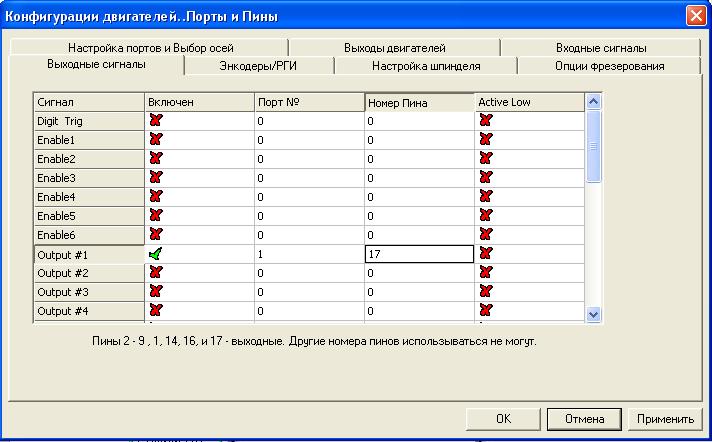712x442 pixels.
Task: Click the Порт № cell of Enable1
Action: tap(309, 140)
